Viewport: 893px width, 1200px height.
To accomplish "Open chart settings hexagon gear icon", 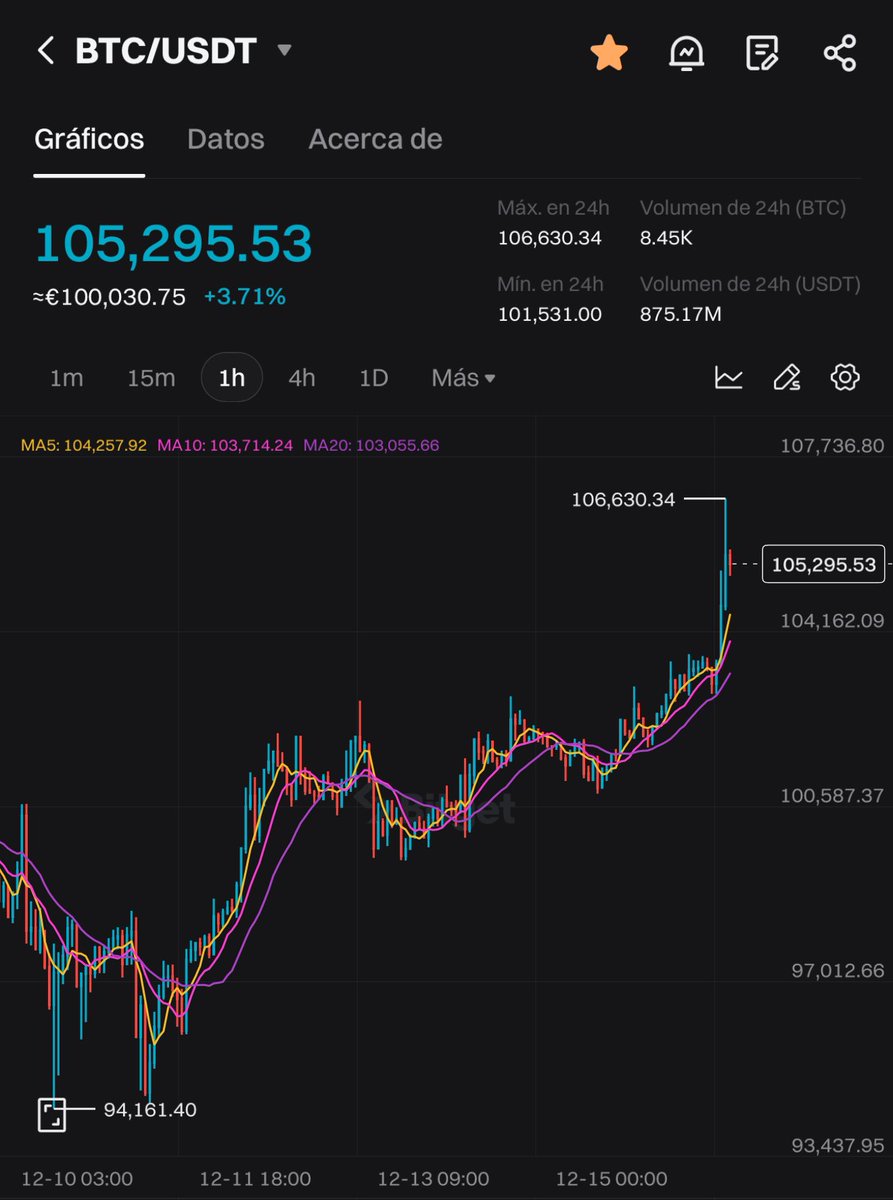I will [845, 377].
